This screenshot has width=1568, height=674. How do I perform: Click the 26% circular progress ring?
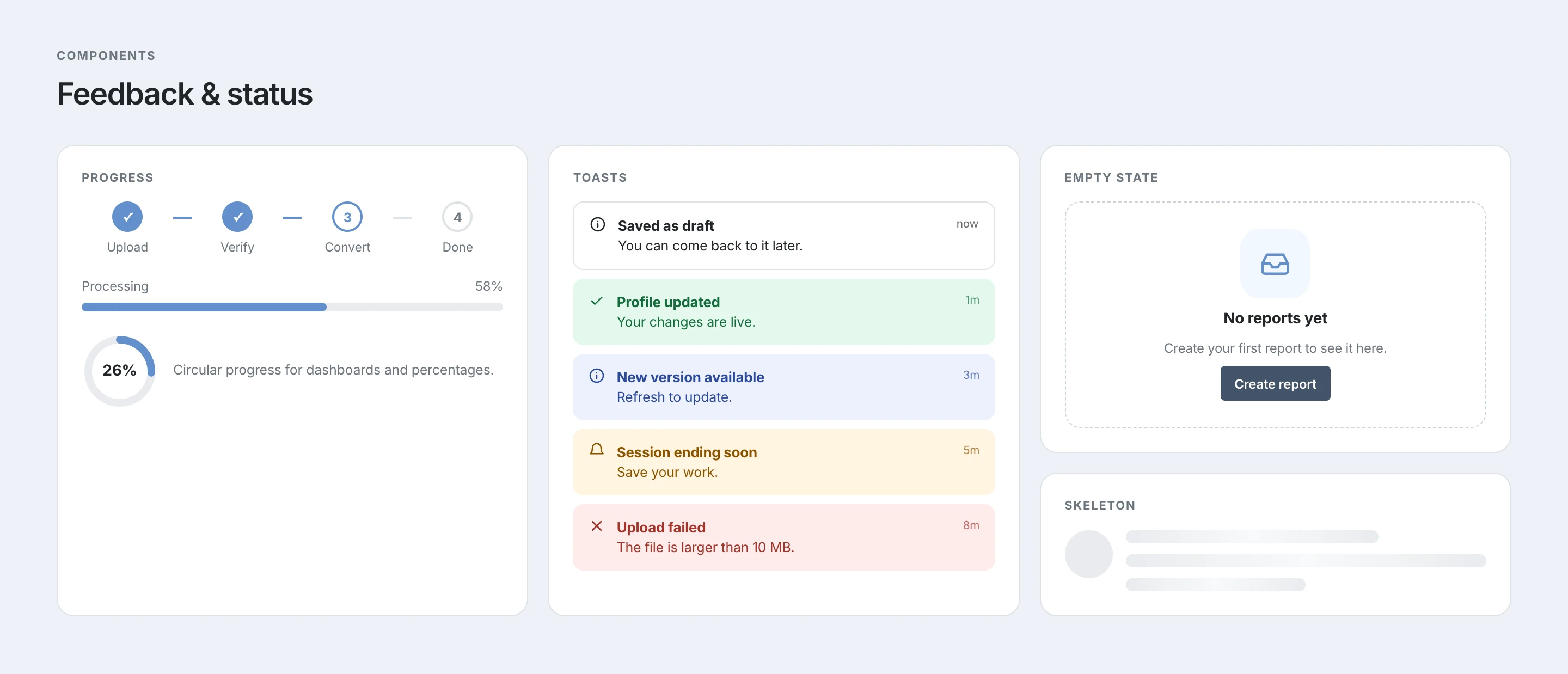pyautogui.click(x=119, y=370)
